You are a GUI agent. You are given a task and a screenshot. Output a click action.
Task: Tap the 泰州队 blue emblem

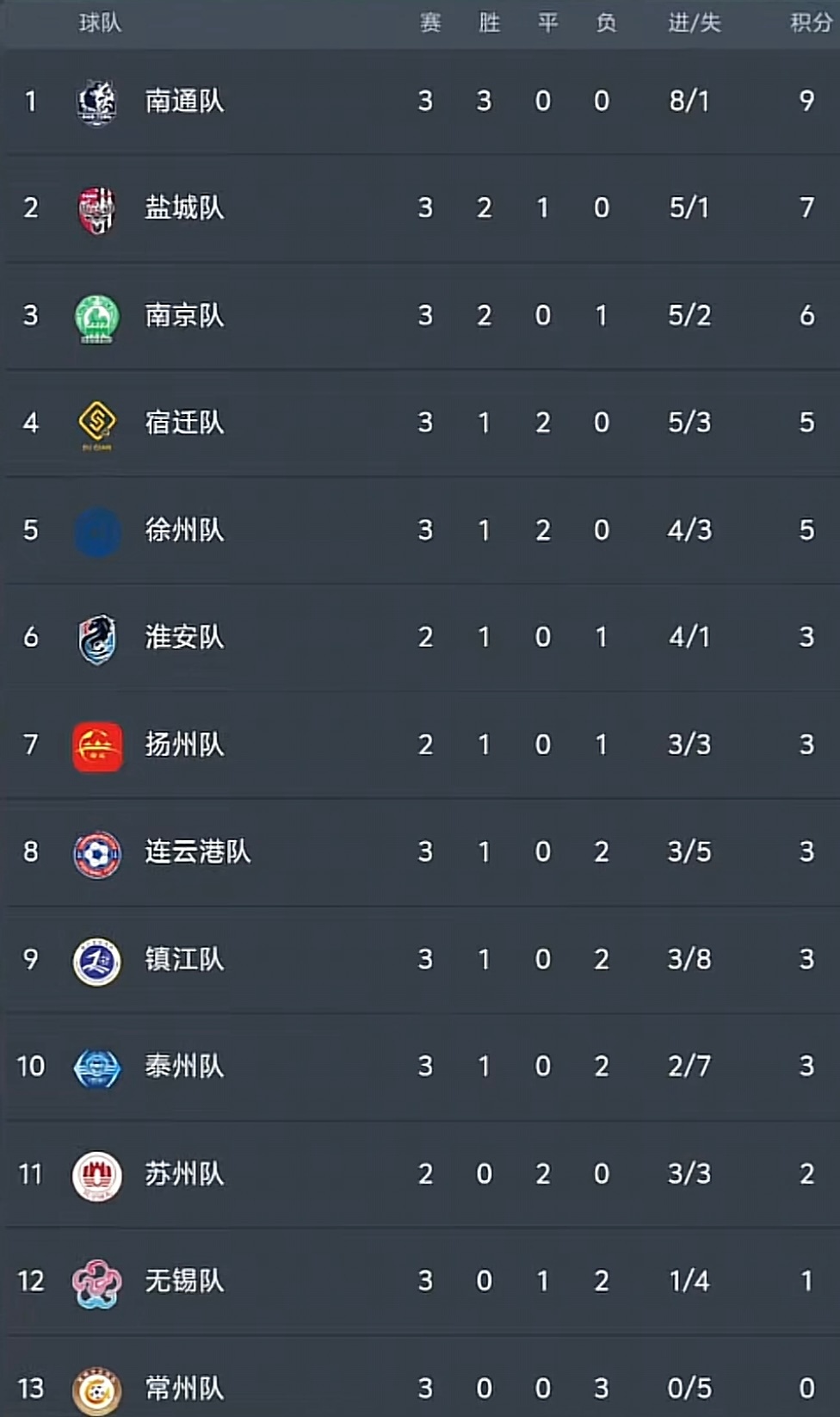[x=96, y=1068]
